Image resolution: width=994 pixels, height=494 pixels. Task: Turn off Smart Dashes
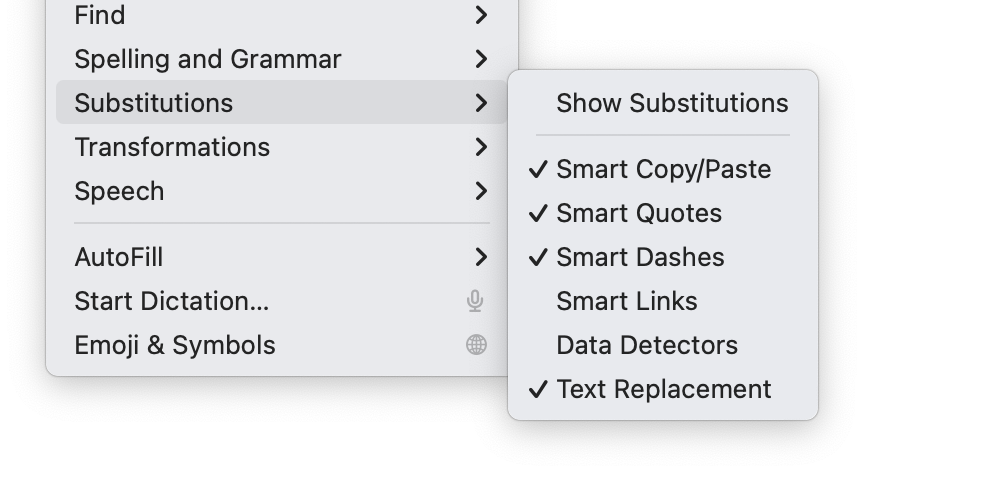coord(640,257)
